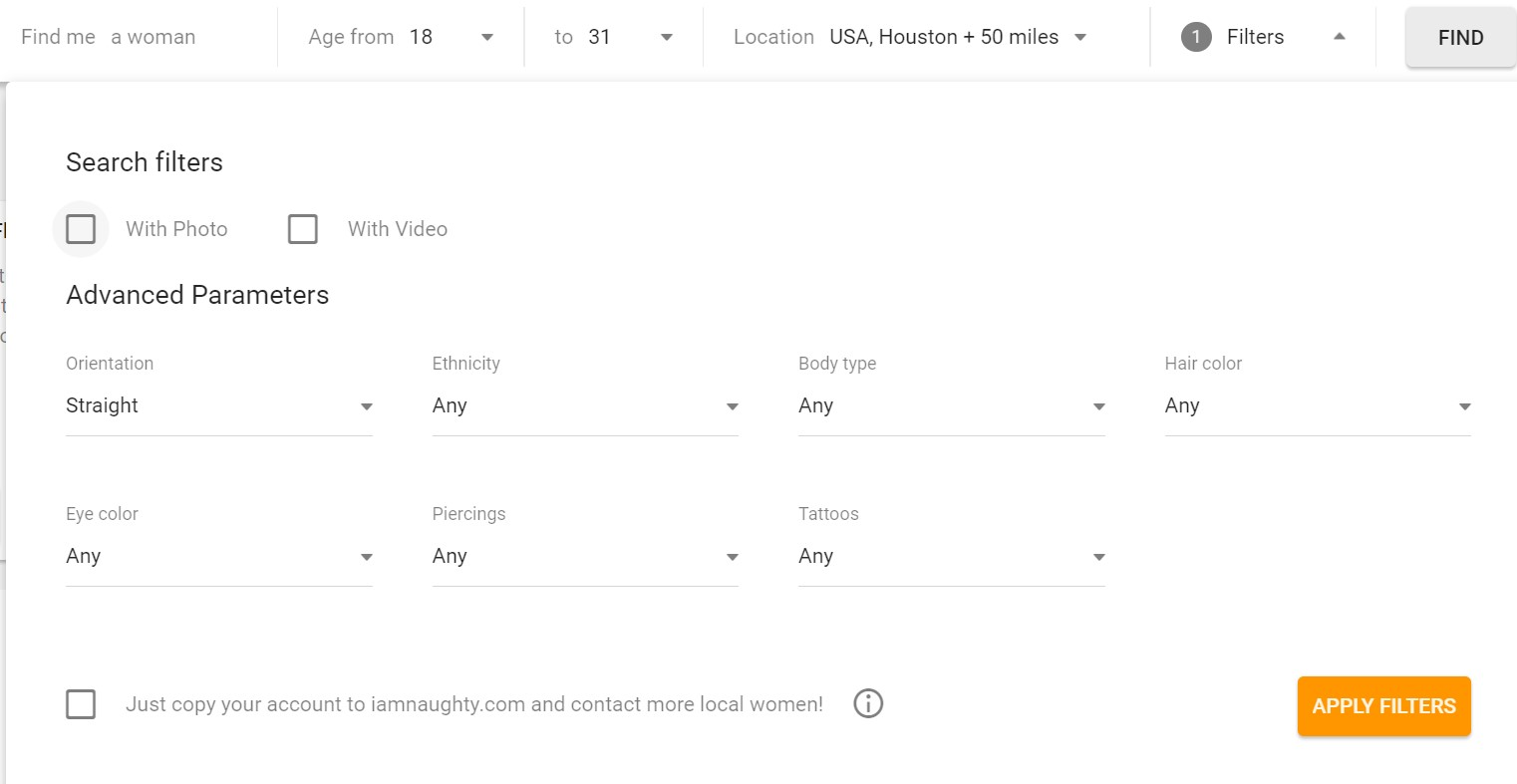This screenshot has width=1517, height=784.
Task: Open the Age from dropdown
Action: tap(402, 37)
